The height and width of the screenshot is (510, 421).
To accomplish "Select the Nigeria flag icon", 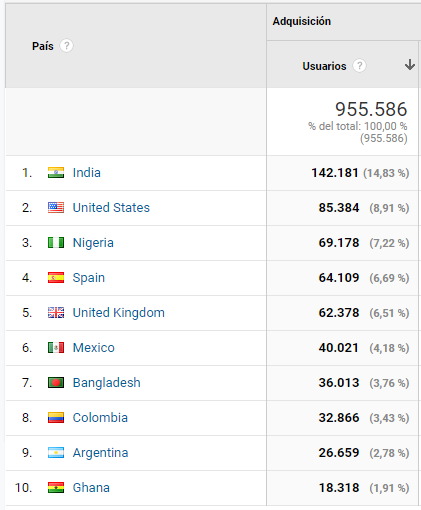I will (x=56, y=243).
